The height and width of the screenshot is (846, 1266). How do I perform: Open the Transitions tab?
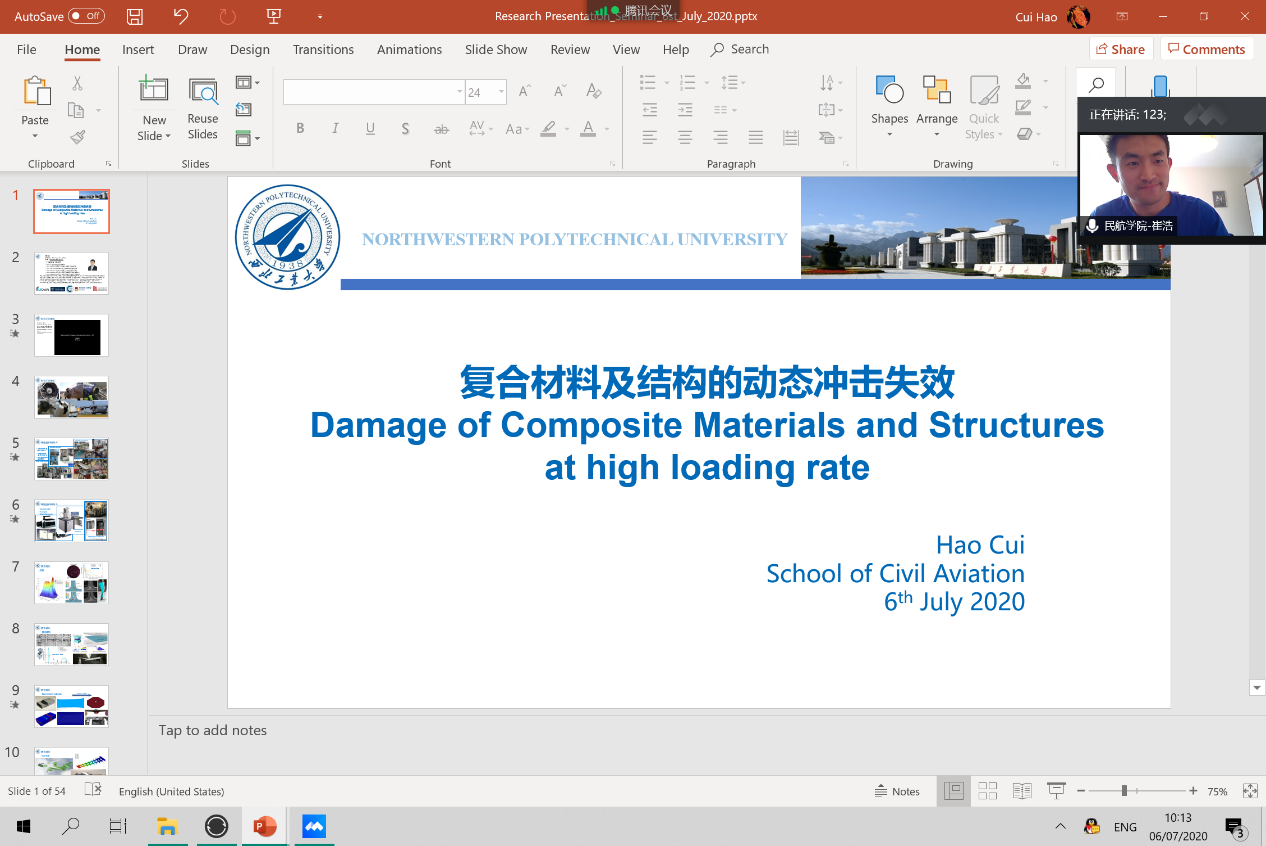pos(323,49)
